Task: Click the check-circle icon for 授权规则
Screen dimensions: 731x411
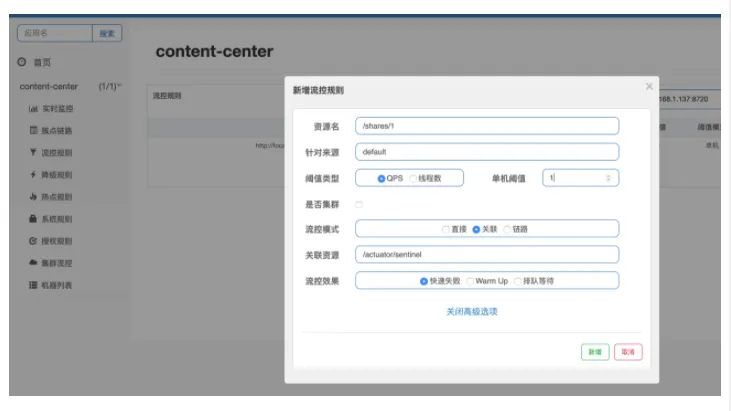Action: point(33,241)
